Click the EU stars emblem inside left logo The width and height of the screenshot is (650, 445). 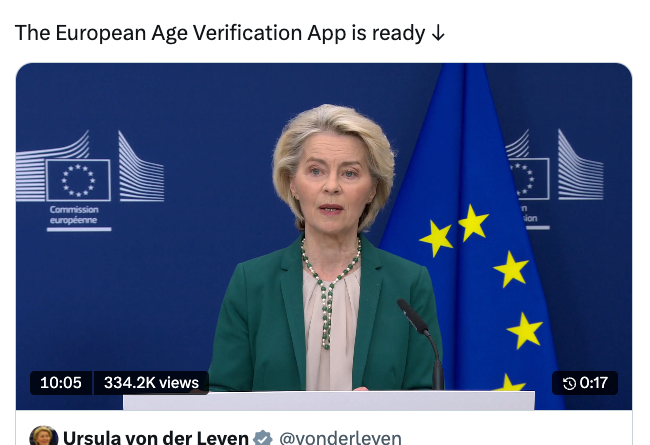point(78,180)
